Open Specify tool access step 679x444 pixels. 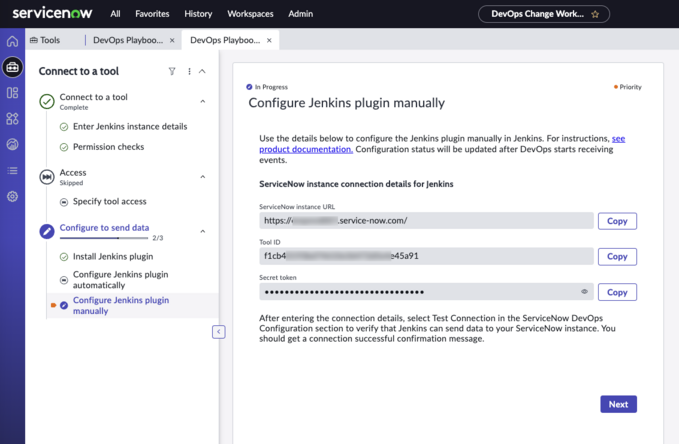(x=110, y=201)
